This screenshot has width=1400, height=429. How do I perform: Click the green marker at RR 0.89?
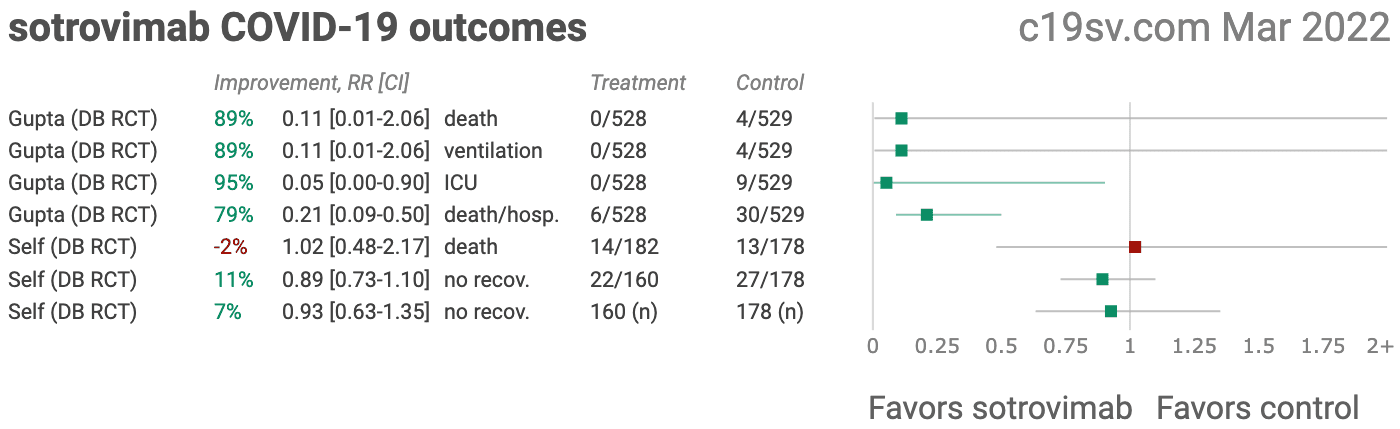click(1102, 279)
